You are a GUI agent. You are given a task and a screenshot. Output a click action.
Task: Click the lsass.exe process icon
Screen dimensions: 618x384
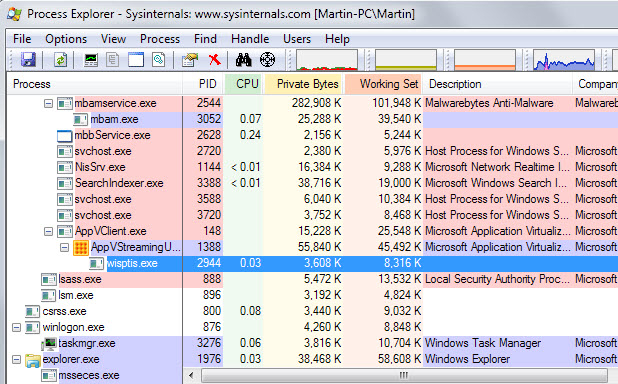pos(49,280)
